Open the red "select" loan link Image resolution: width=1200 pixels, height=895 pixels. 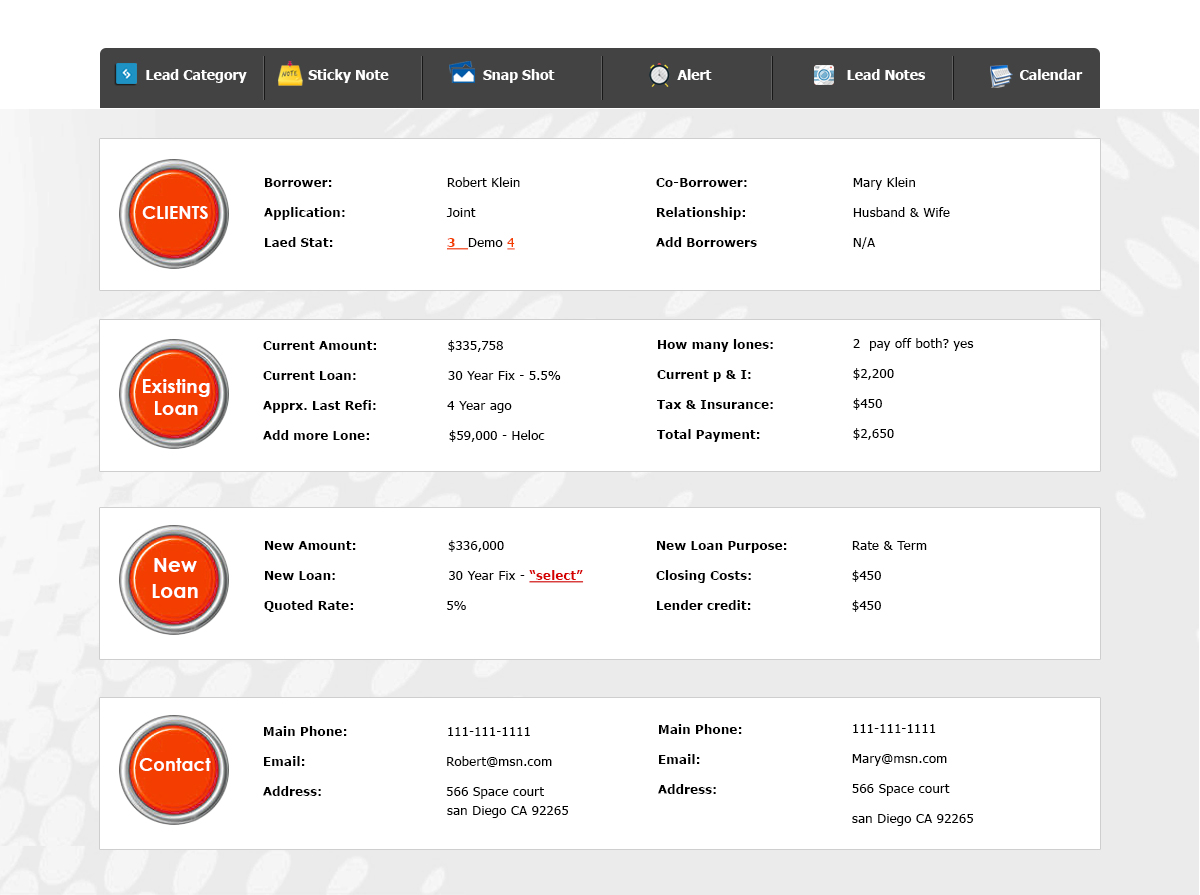[556, 576]
